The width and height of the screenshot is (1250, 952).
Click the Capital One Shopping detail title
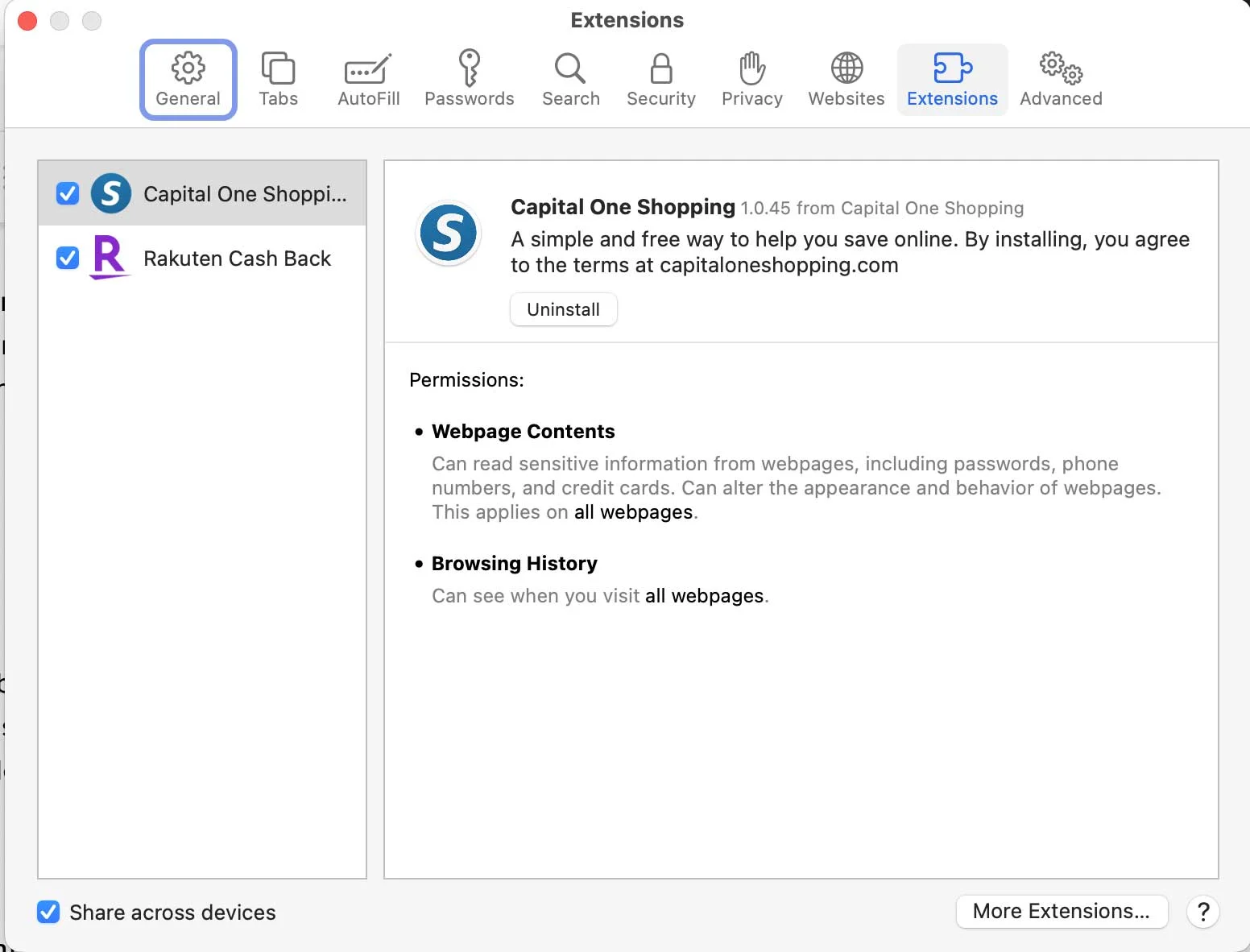(x=623, y=207)
